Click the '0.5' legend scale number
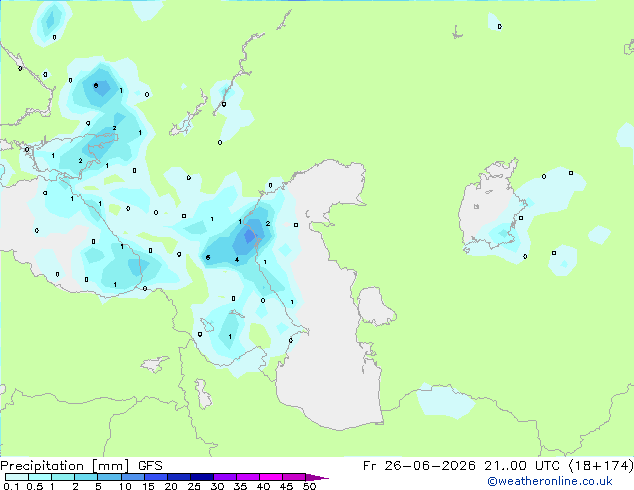The height and width of the screenshot is (490, 634). click(35, 486)
